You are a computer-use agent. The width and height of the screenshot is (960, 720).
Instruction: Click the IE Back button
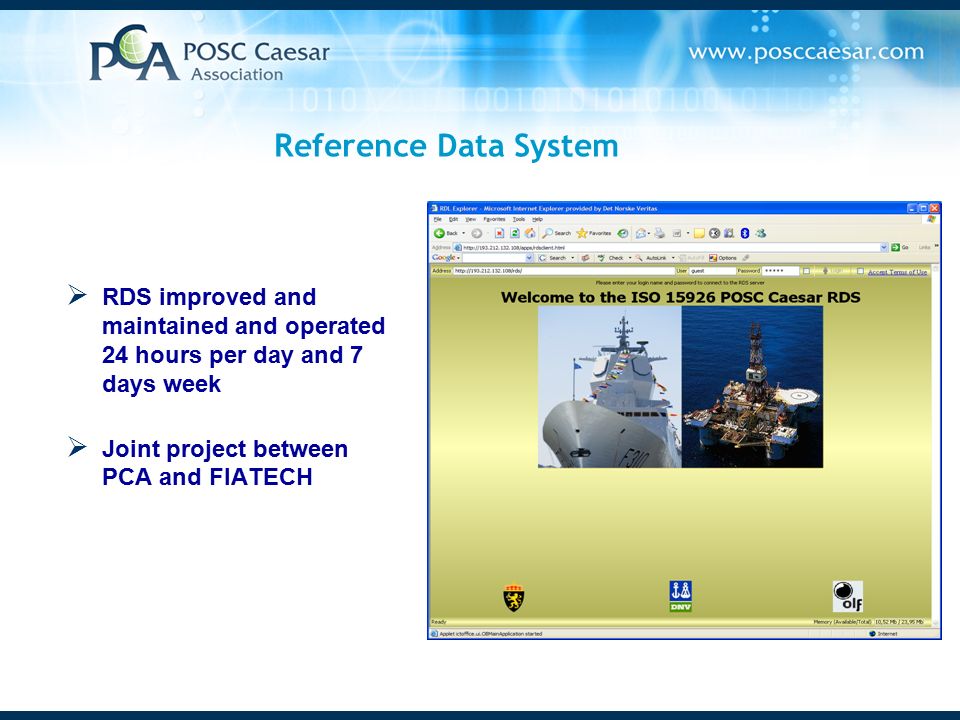pyautogui.click(x=446, y=233)
